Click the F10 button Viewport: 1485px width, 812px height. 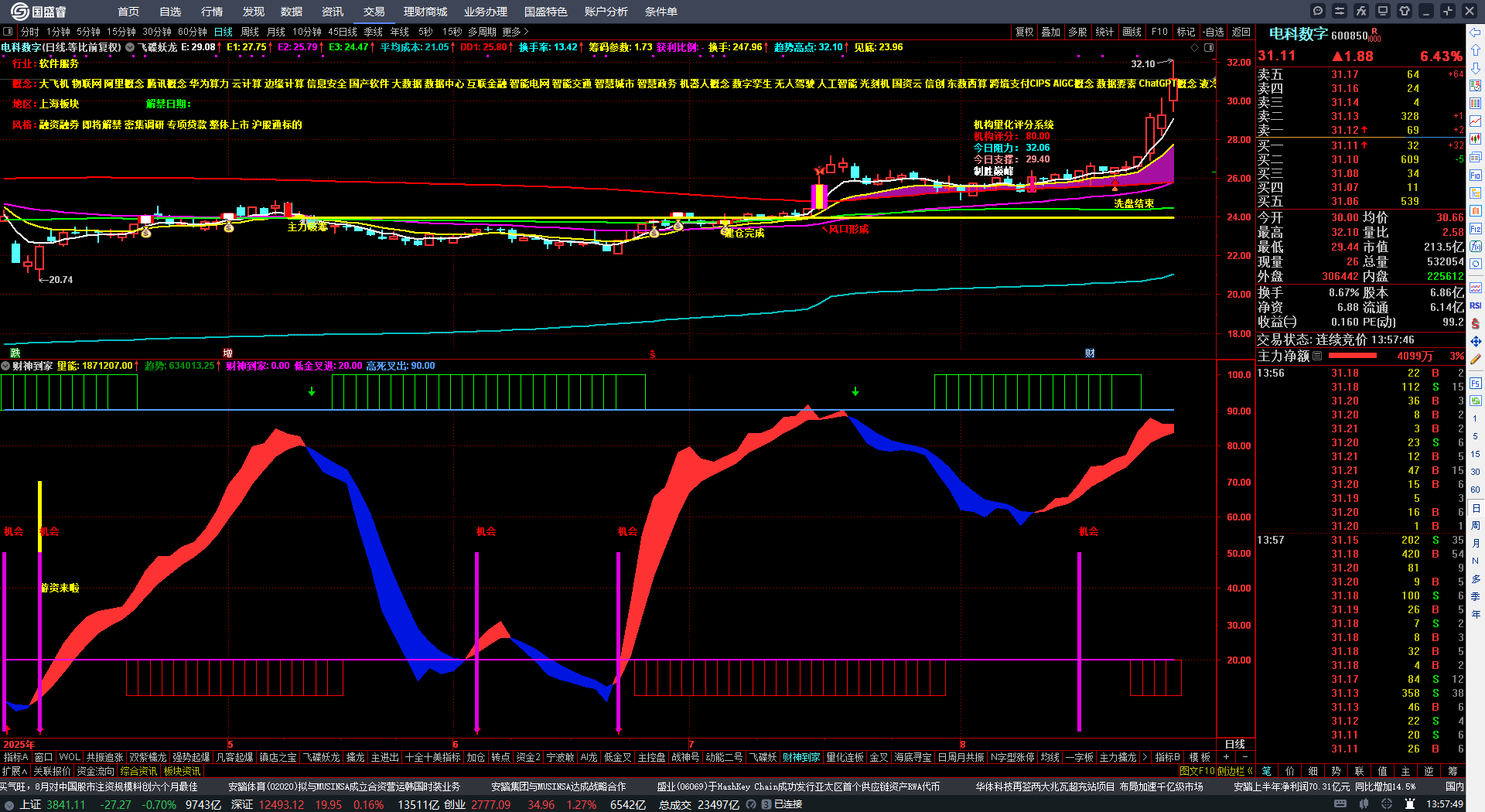coord(1159,32)
